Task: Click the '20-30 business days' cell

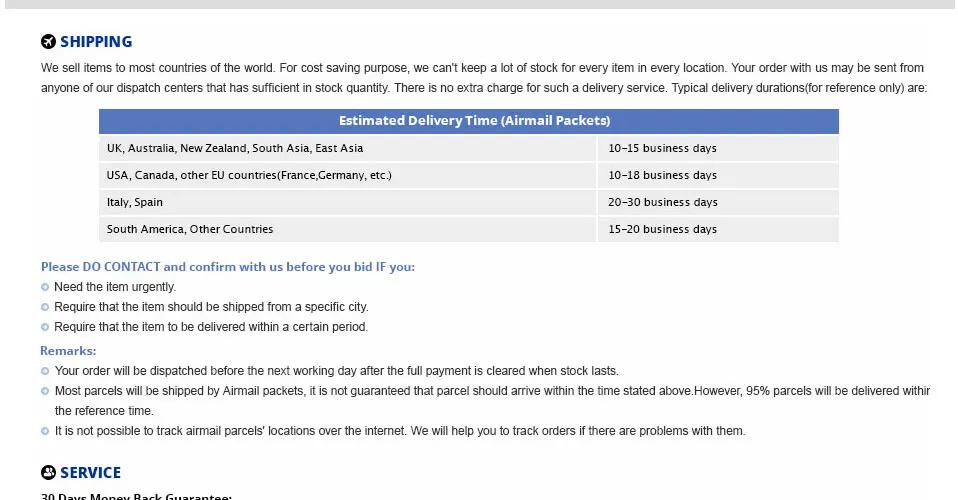Action: [718, 202]
